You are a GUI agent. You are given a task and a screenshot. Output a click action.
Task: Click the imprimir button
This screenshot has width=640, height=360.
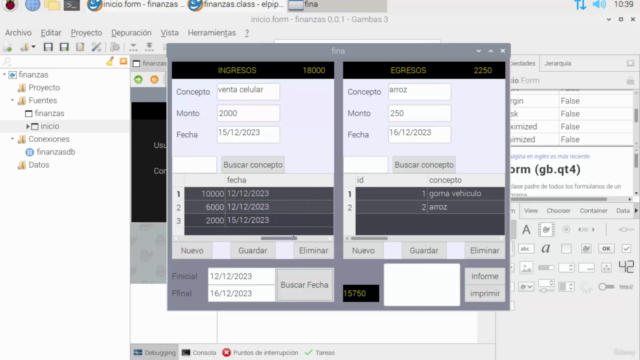coord(484,293)
